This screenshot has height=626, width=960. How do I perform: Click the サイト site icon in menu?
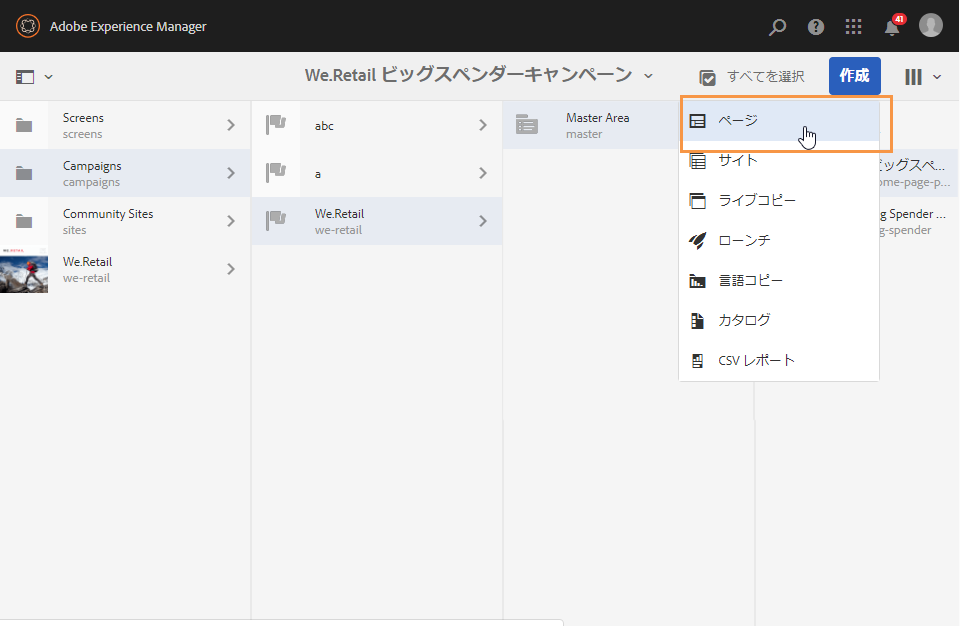pyautogui.click(x=697, y=161)
